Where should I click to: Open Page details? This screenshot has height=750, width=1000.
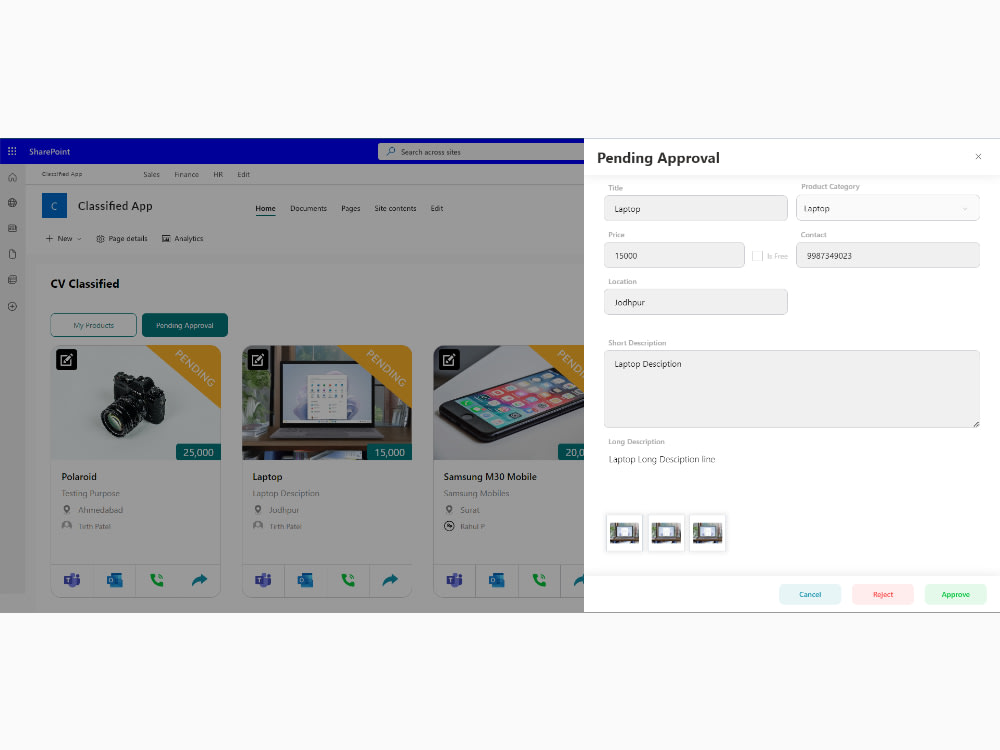122,239
